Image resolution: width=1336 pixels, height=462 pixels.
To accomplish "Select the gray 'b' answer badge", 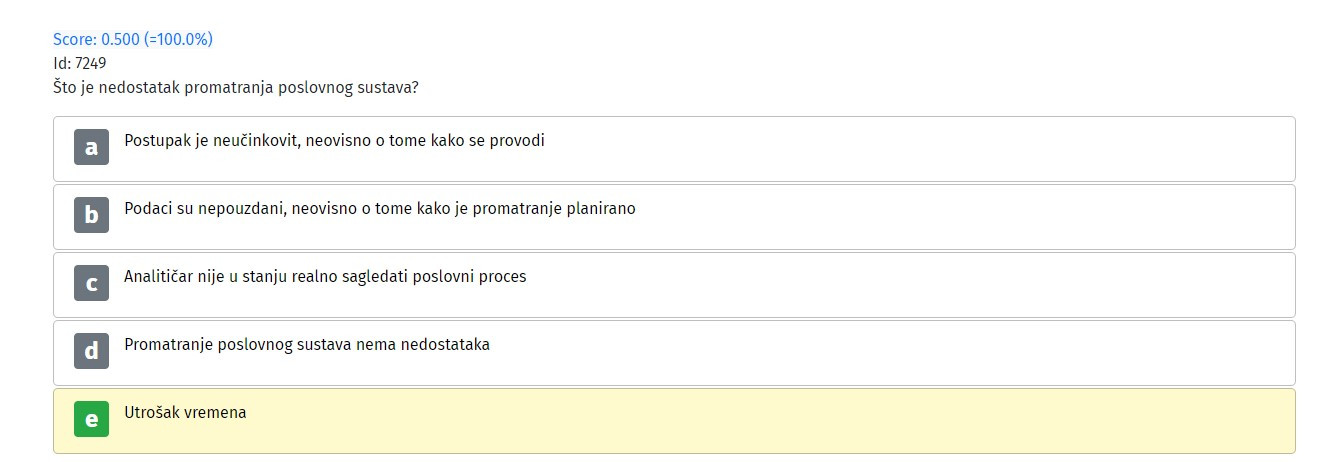I will click(91, 215).
